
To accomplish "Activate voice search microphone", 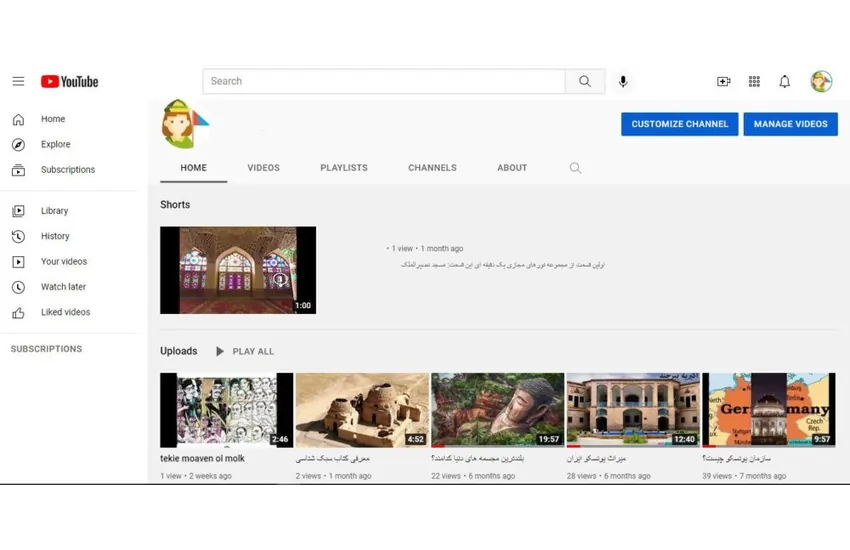I will coord(623,81).
